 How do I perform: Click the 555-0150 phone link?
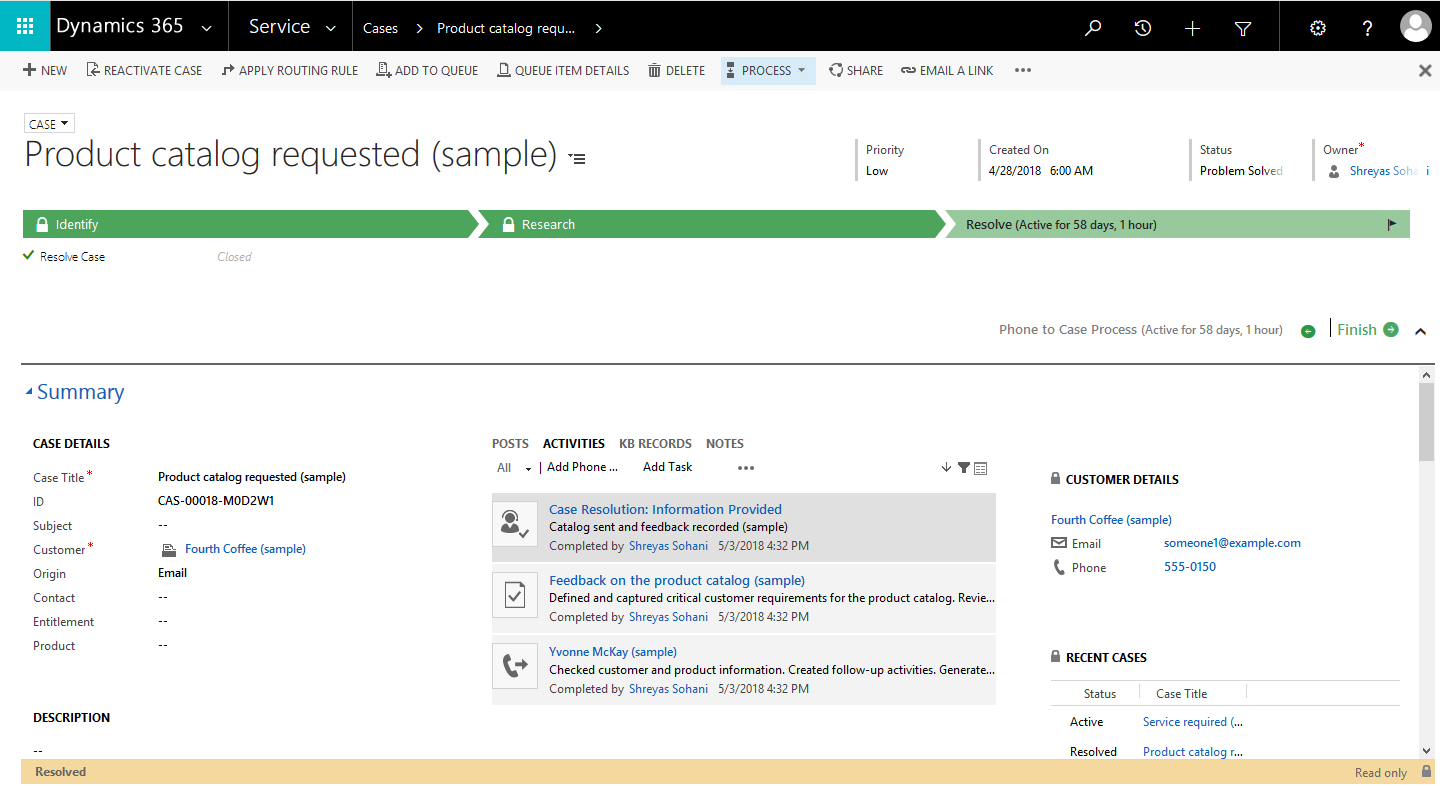[x=1190, y=567]
